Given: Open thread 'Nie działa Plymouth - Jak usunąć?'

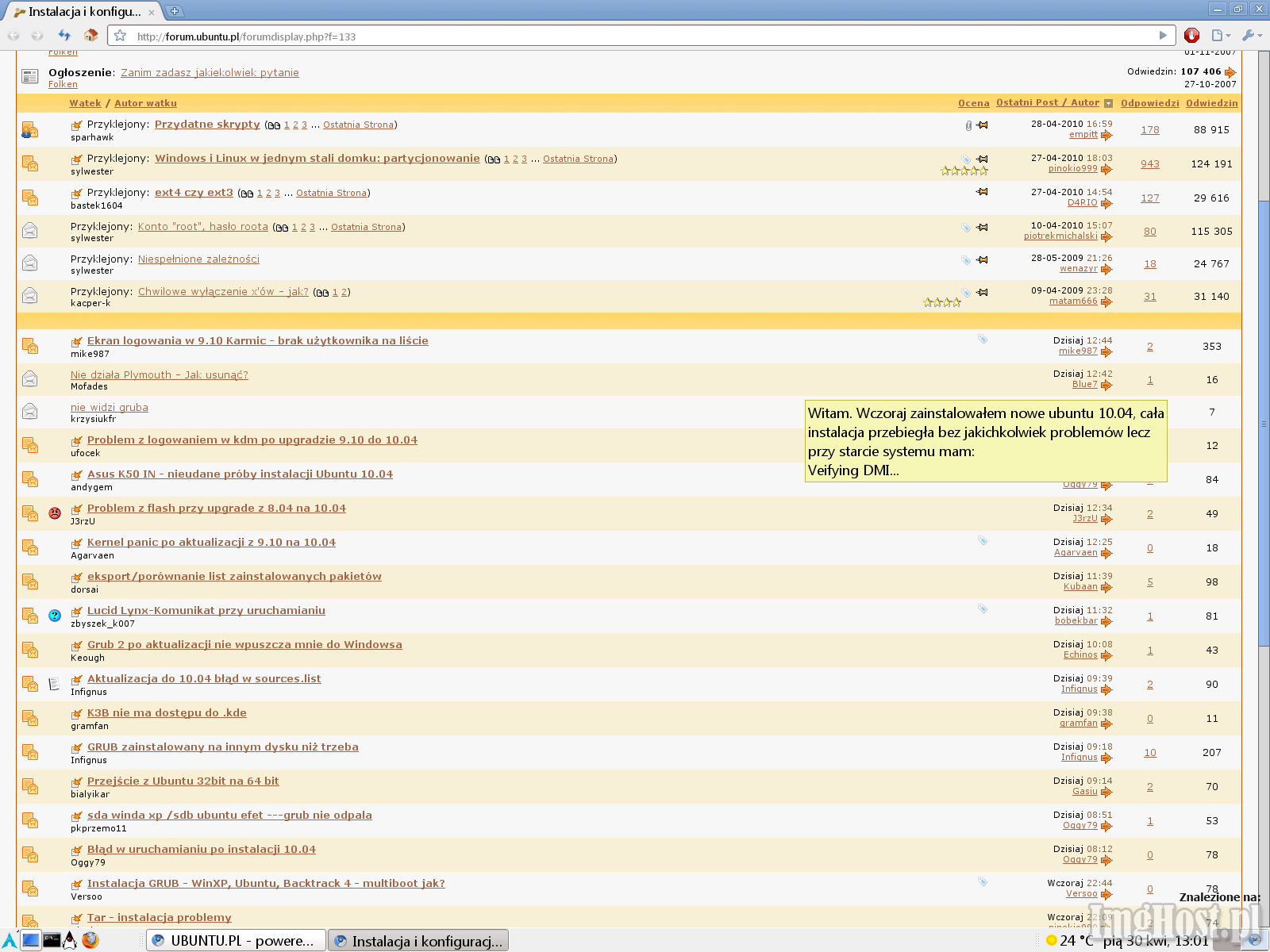Looking at the screenshot, I should pyautogui.click(x=160, y=374).
